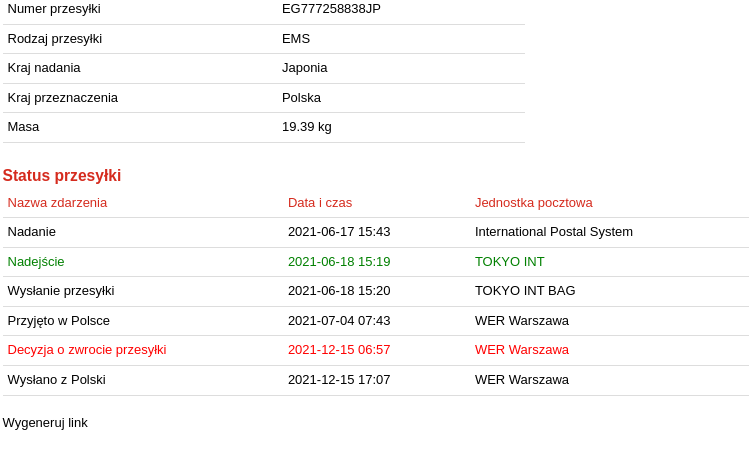Viewport: 751px width, 450px height.
Task: Click the Wygeneruj link text
Action: [x=45, y=423]
